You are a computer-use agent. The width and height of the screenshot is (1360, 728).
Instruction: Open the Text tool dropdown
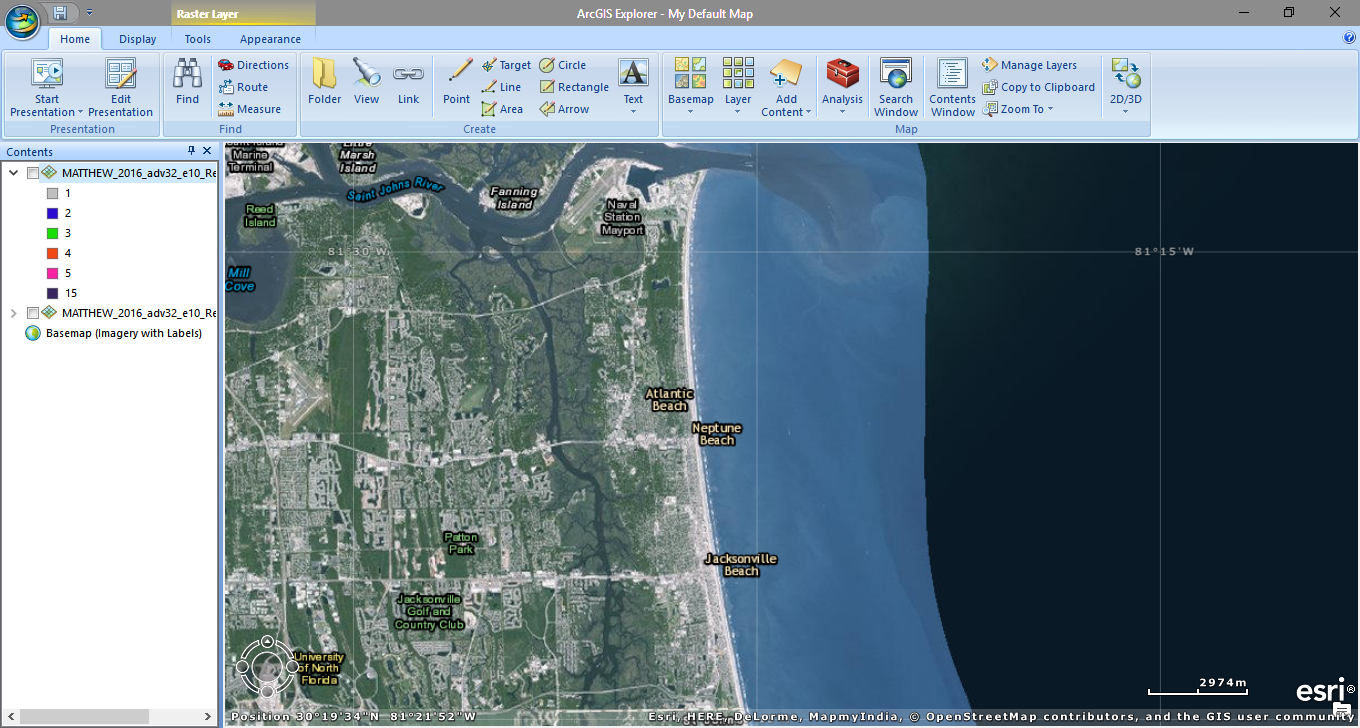point(633,110)
